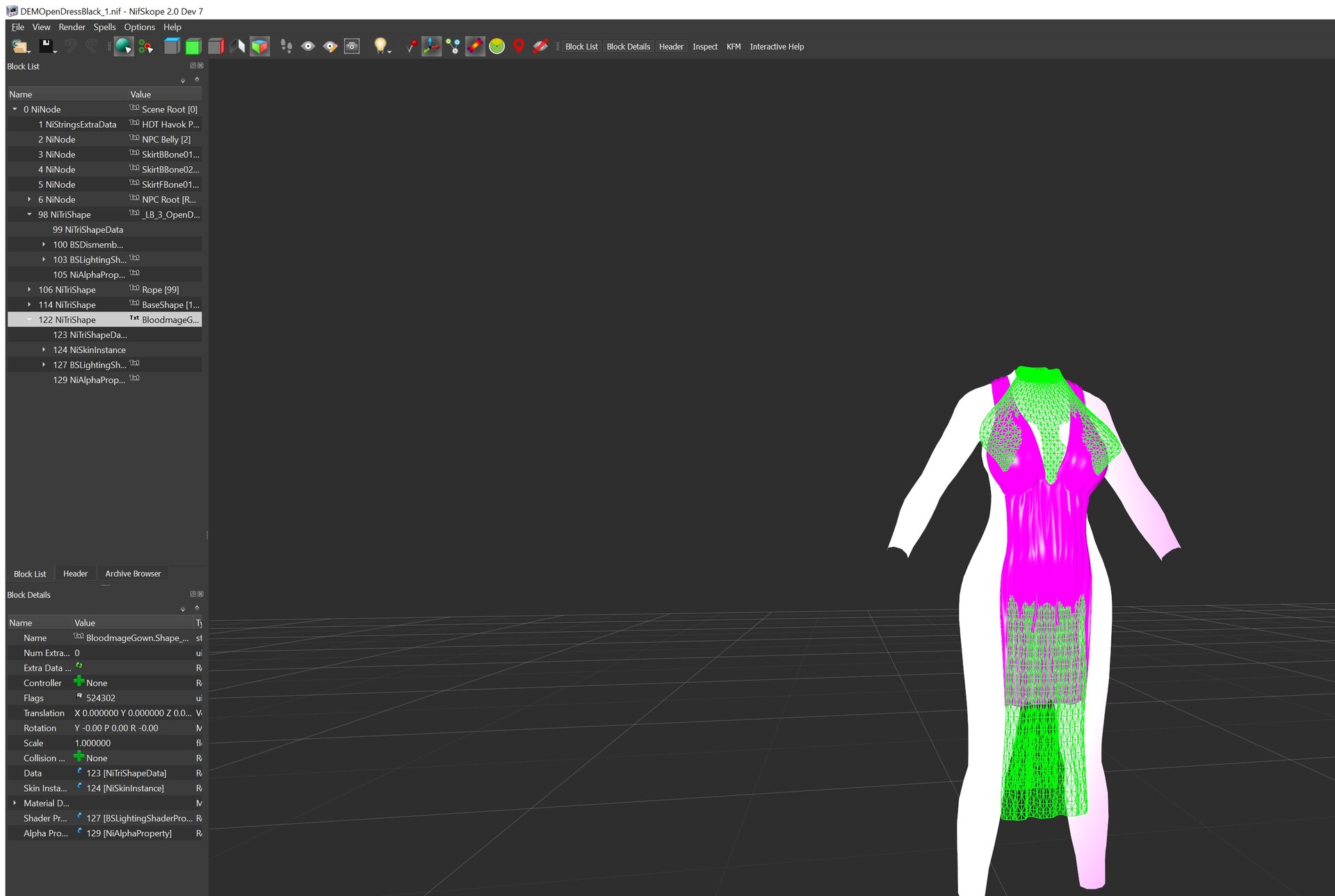
Task: Click link icon beside 129 NiAlphaProperty
Action: (79, 832)
